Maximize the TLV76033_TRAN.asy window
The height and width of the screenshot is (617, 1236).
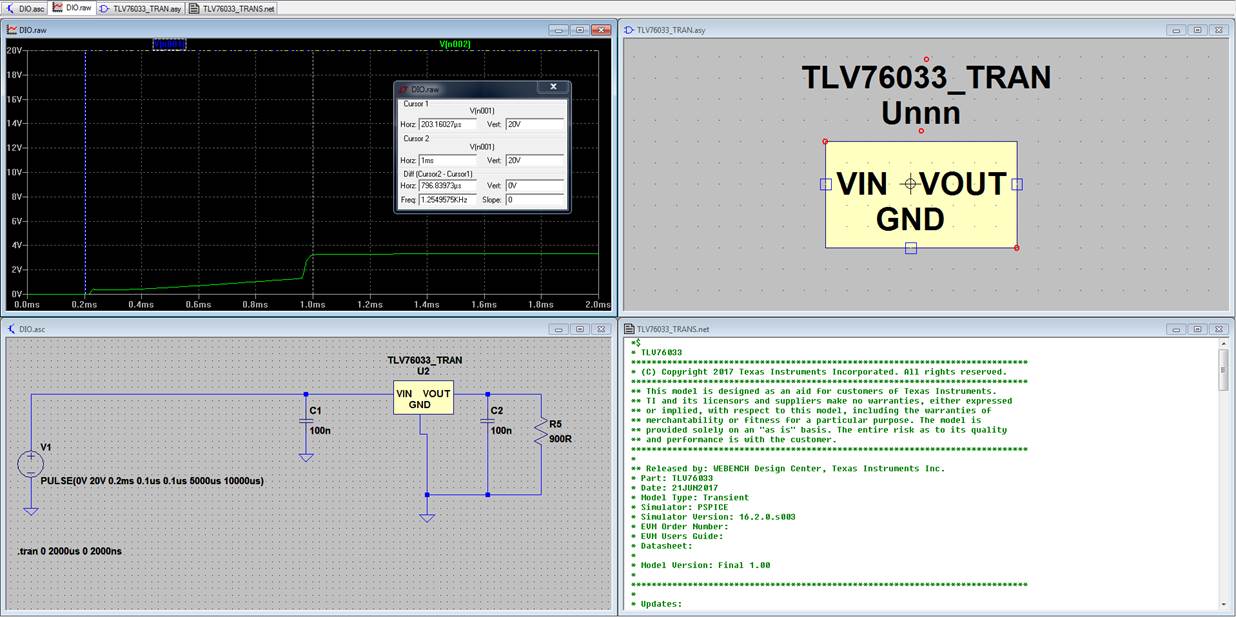click(x=1197, y=30)
